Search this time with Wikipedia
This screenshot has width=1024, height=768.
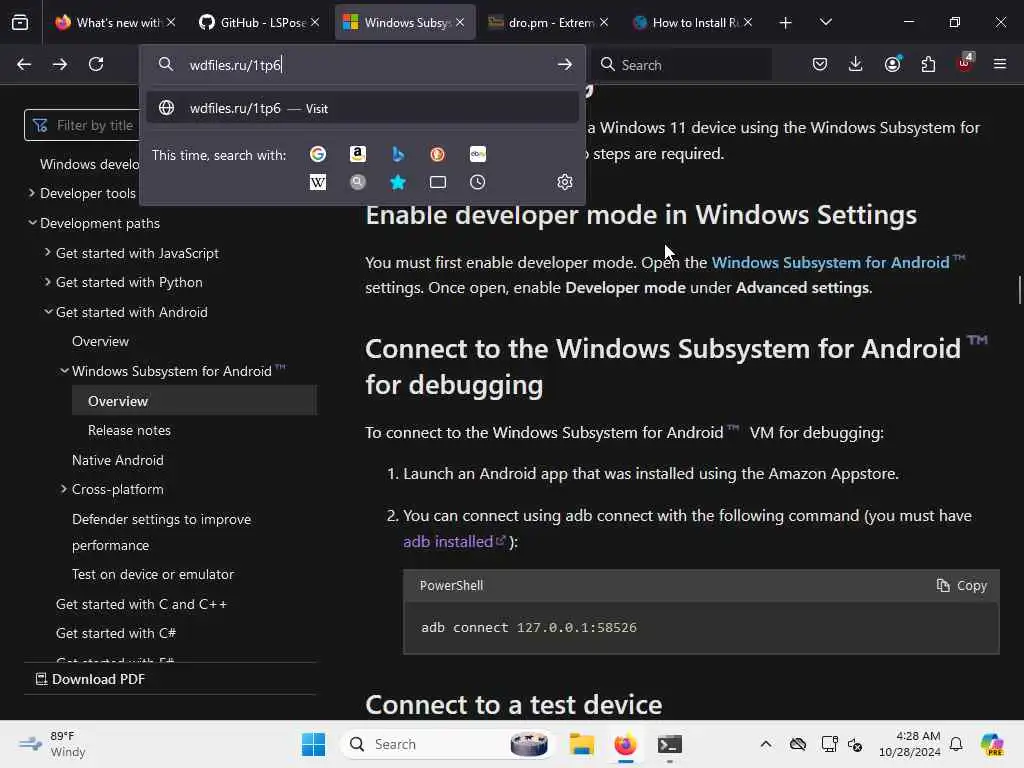[x=317, y=182]
